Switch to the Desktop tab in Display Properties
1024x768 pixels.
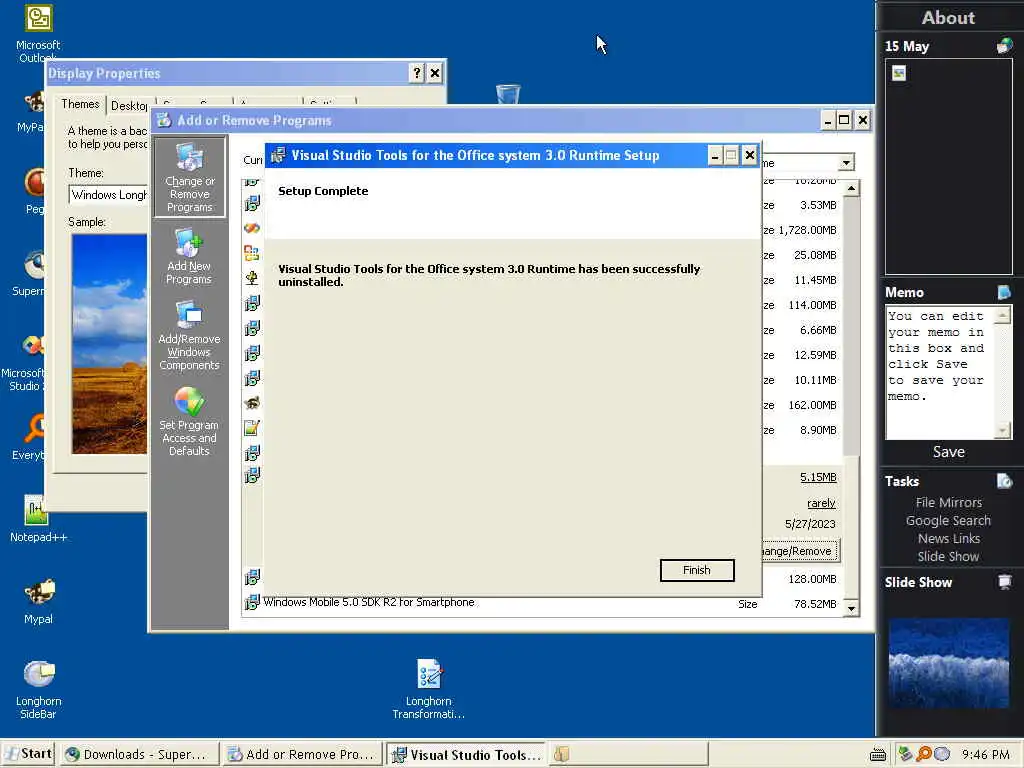(x=129, y=106)
